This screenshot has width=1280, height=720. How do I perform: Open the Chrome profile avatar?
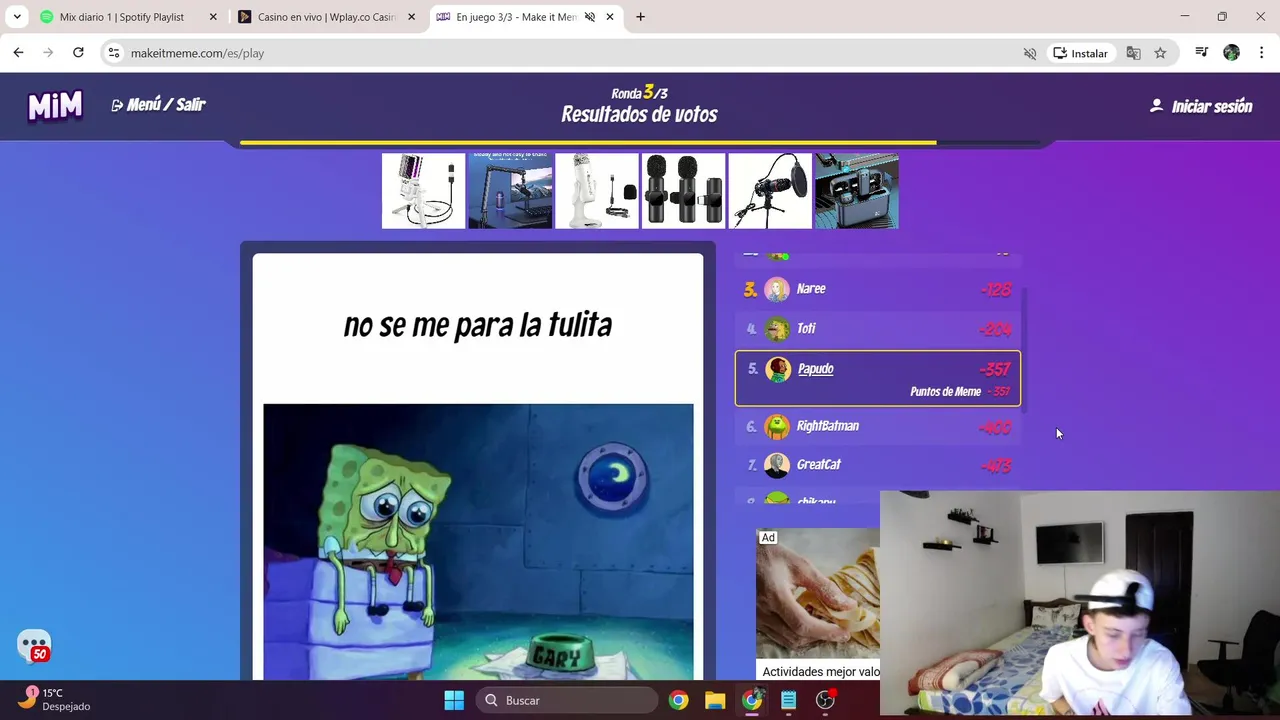1232,53
